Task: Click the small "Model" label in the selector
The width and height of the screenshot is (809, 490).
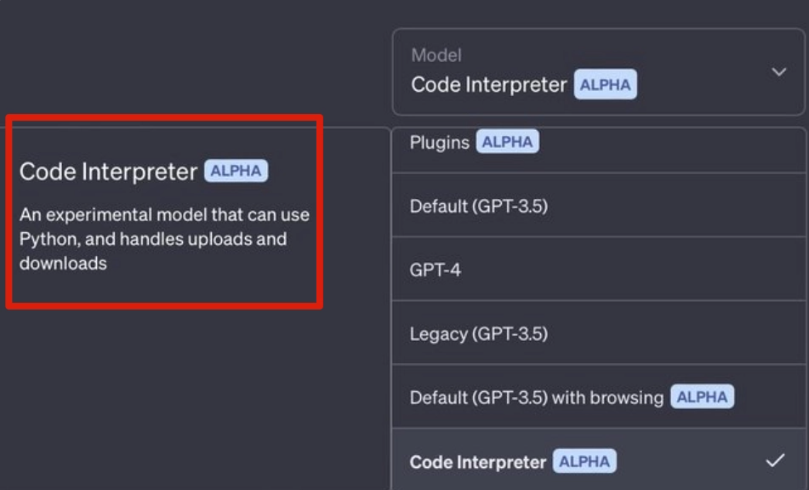Action: point(436,56)
